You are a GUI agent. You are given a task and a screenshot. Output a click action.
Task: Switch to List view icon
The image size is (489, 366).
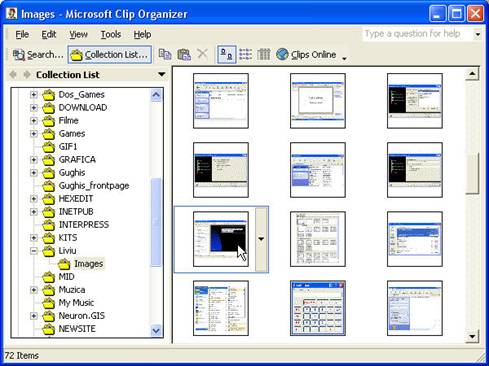point(246,54)
